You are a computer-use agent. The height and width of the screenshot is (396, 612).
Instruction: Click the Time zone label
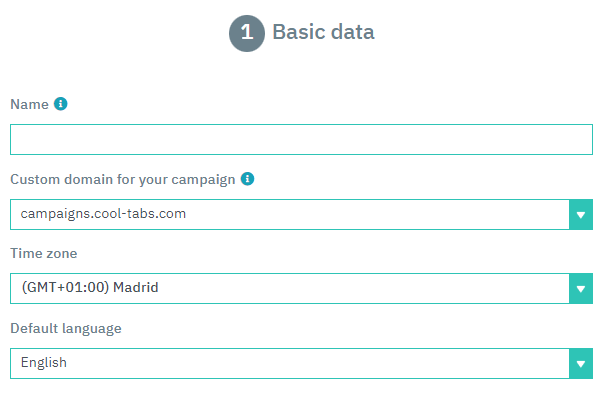[x=44, y=254]
